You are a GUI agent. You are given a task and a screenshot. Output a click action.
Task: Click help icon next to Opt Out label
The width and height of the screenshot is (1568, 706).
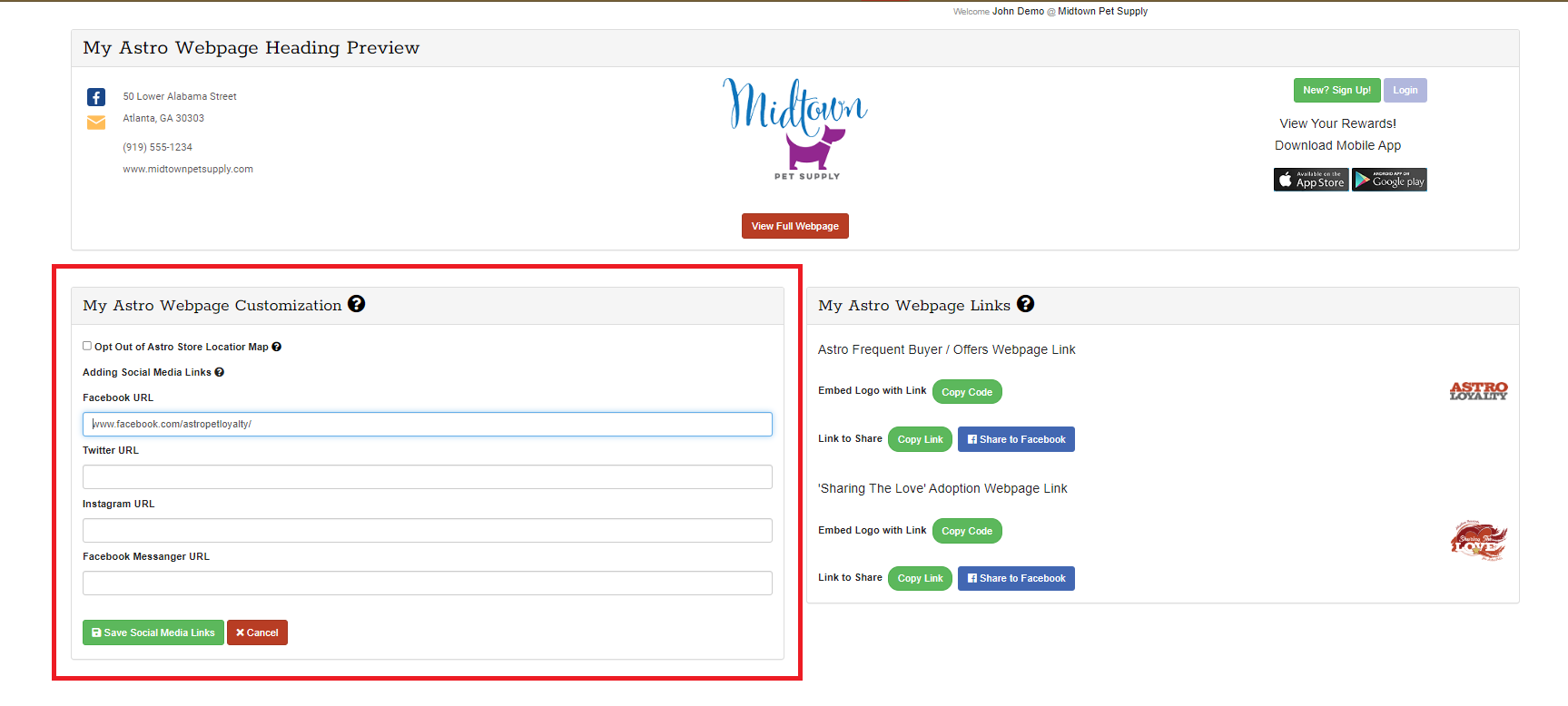pyautogui.click(x=277, y=347)
